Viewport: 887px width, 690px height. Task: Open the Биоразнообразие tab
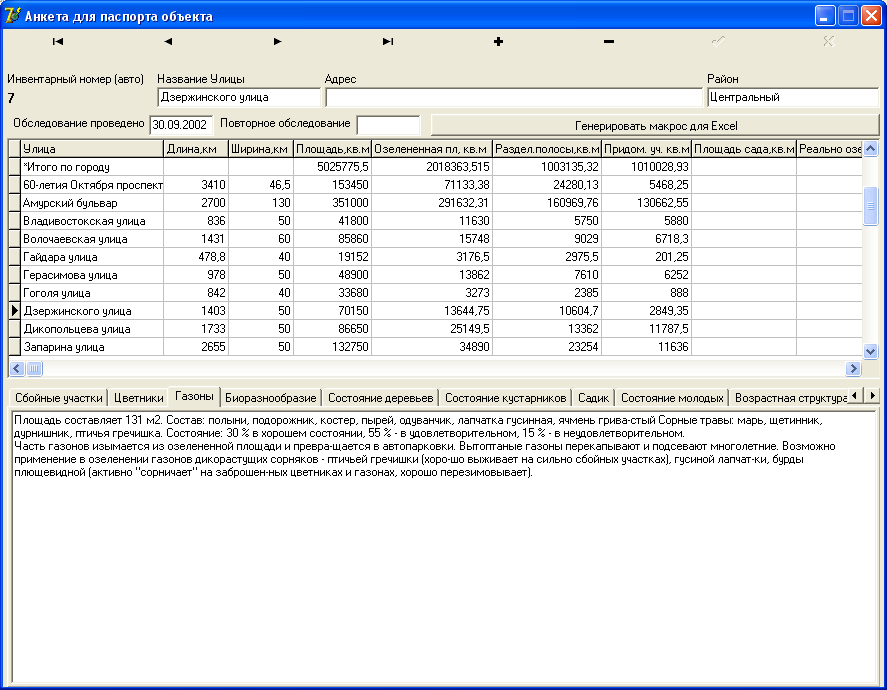270,398
